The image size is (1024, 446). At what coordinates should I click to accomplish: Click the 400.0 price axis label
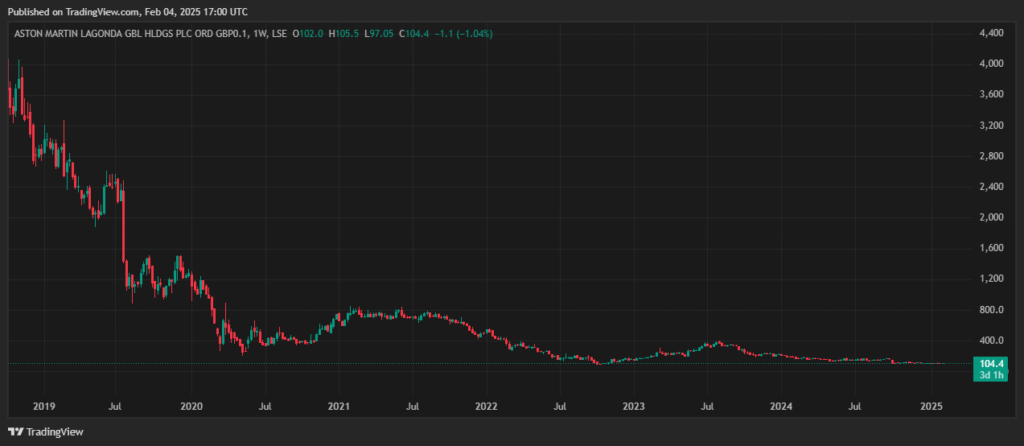pyautogui.click(x=991, y=340)
